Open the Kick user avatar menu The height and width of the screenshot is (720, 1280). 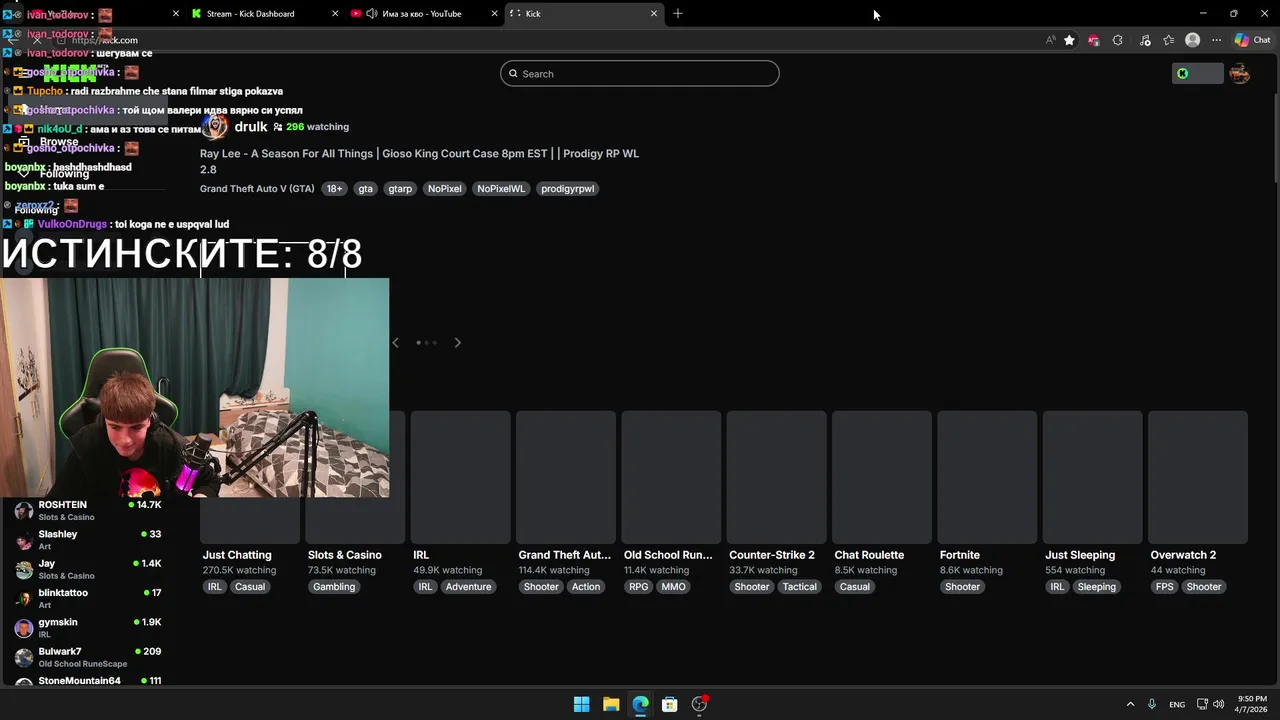(1240, 73)
